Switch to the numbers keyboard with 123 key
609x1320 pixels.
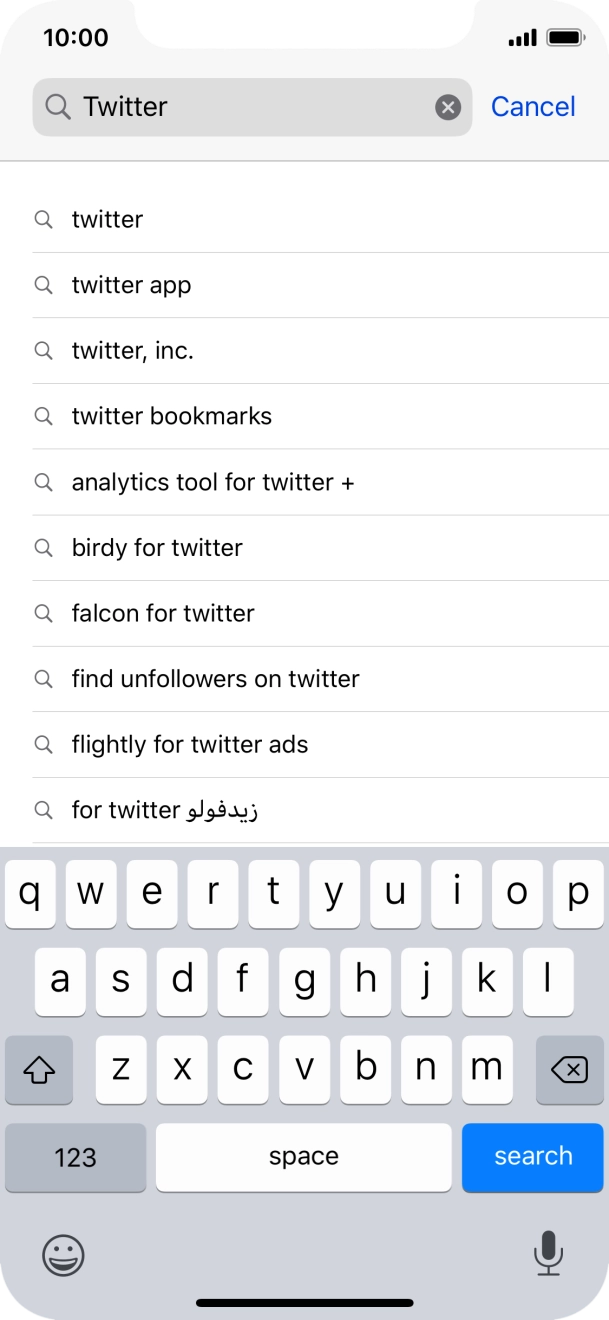pos(75,1157)
